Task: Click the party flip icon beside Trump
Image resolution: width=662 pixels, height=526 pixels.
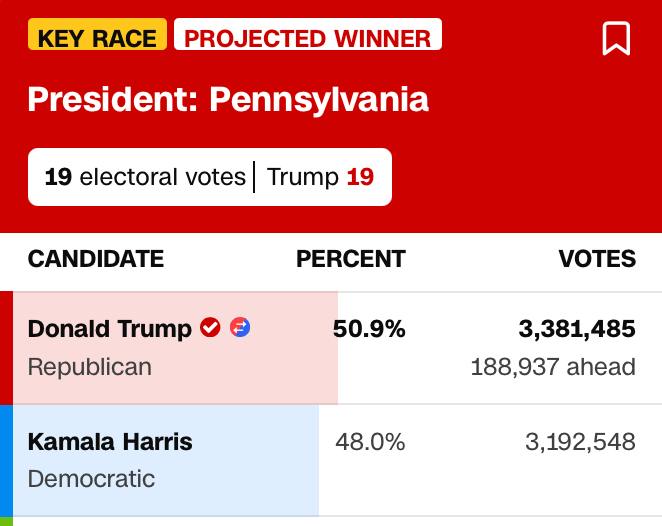Action: pos(240,328)
